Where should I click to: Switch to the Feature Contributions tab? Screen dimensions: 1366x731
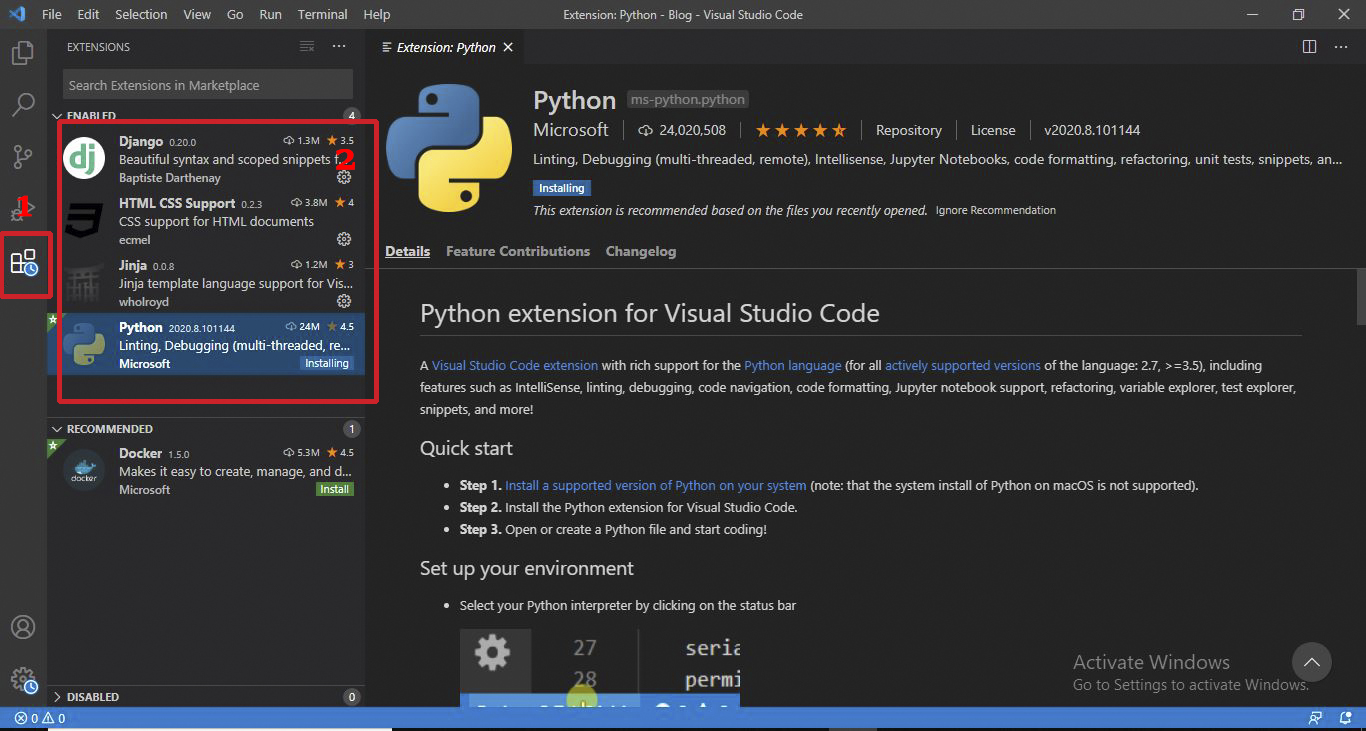point(517,251)
